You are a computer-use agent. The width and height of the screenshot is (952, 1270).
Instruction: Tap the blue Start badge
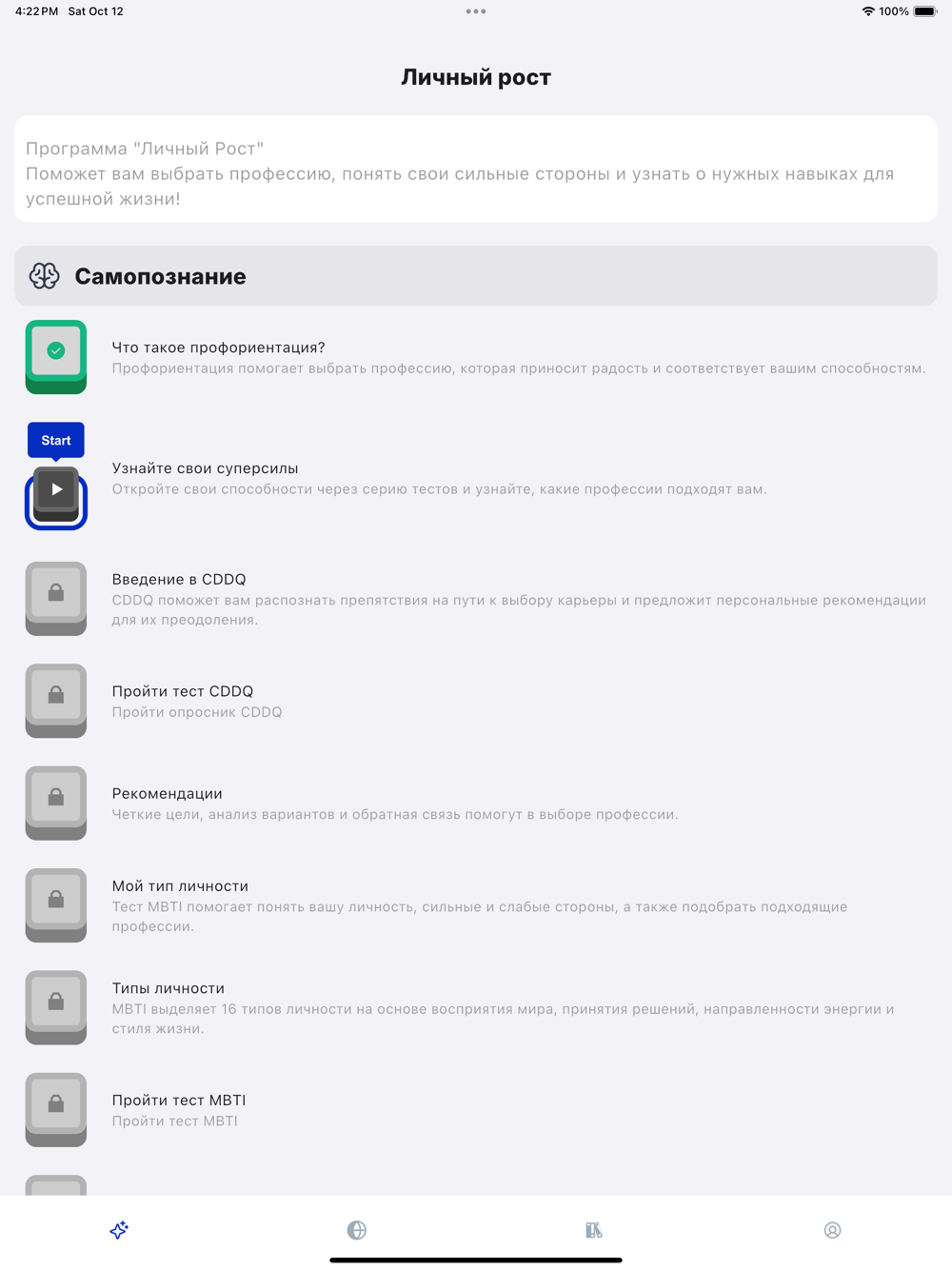click(56, 440)
